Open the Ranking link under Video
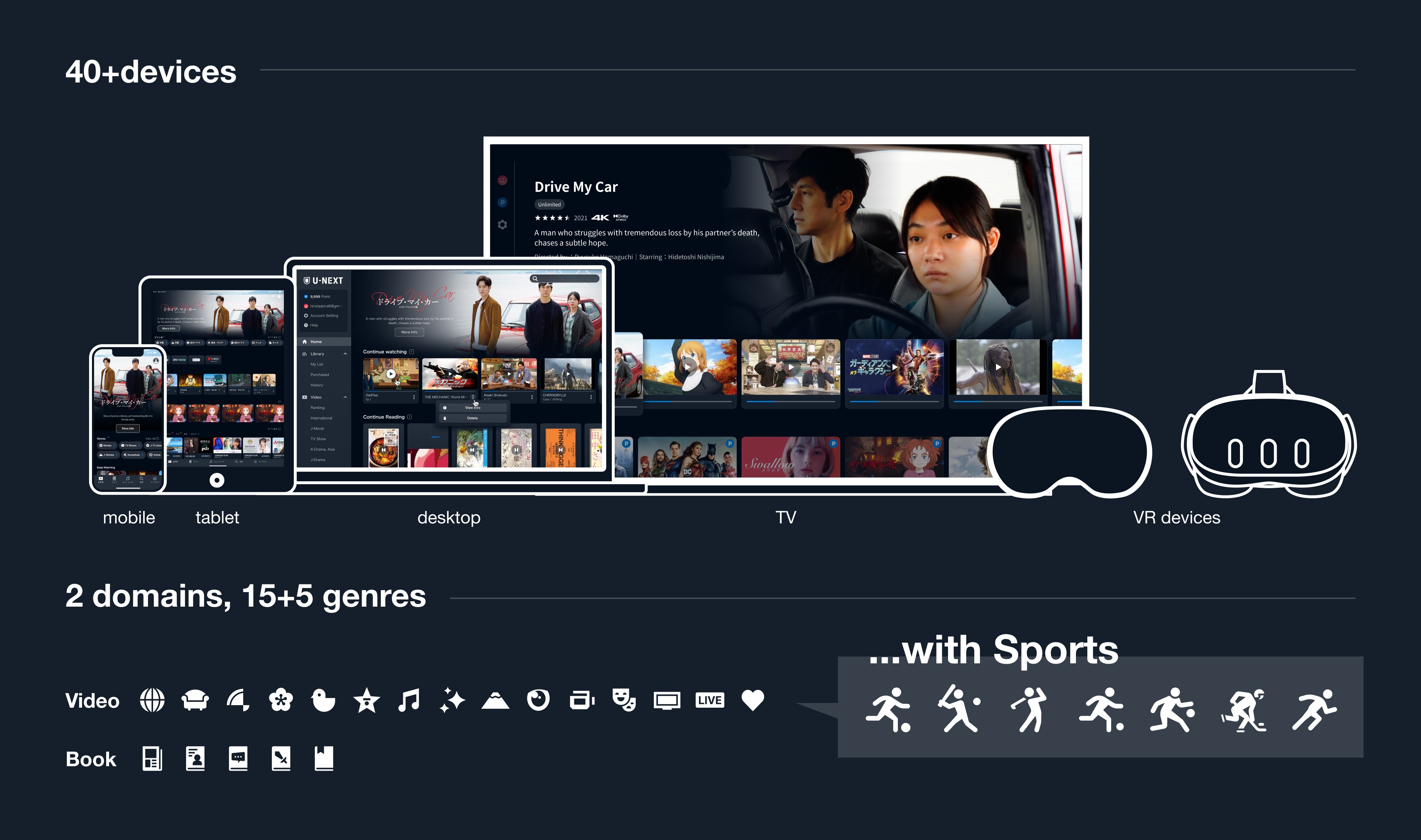The width and height of the screenshot is (1421, 840). 318,408
